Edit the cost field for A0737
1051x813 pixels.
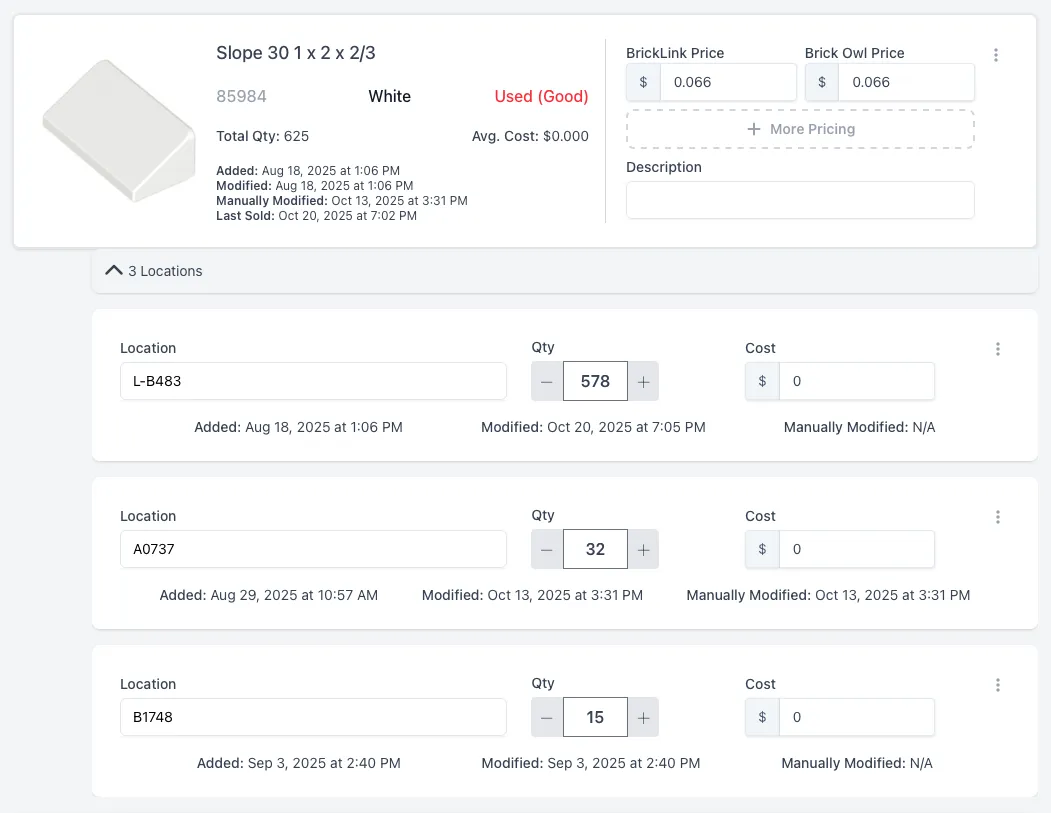pyautogui.click(x=857, y=550)
